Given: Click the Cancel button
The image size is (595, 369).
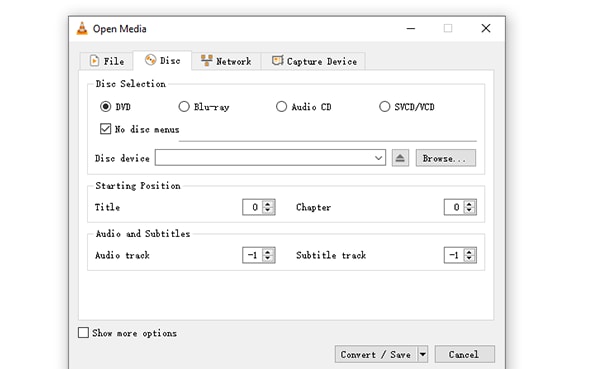Looking at the screenshot, I should pyautogui.click(x=464, y=355).
